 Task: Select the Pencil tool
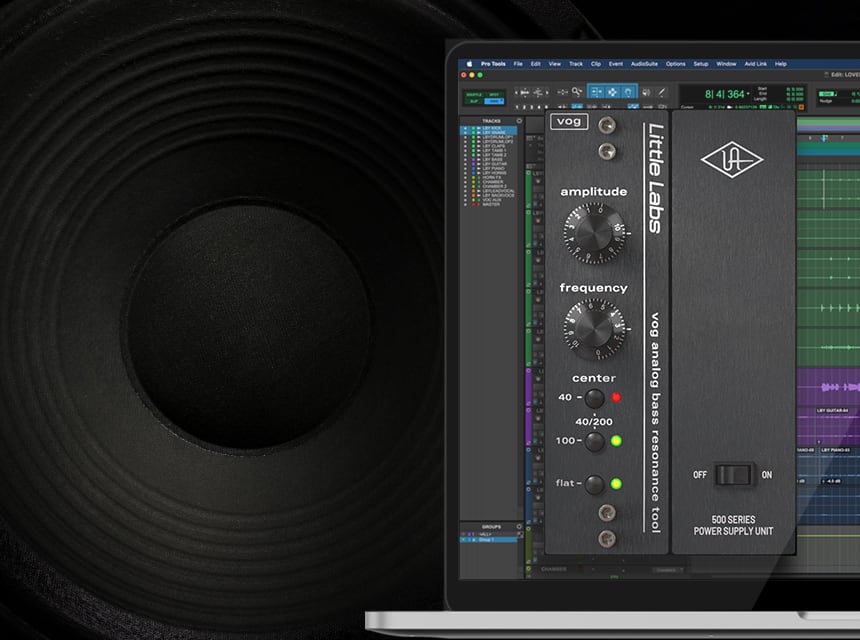click(661, 92)
